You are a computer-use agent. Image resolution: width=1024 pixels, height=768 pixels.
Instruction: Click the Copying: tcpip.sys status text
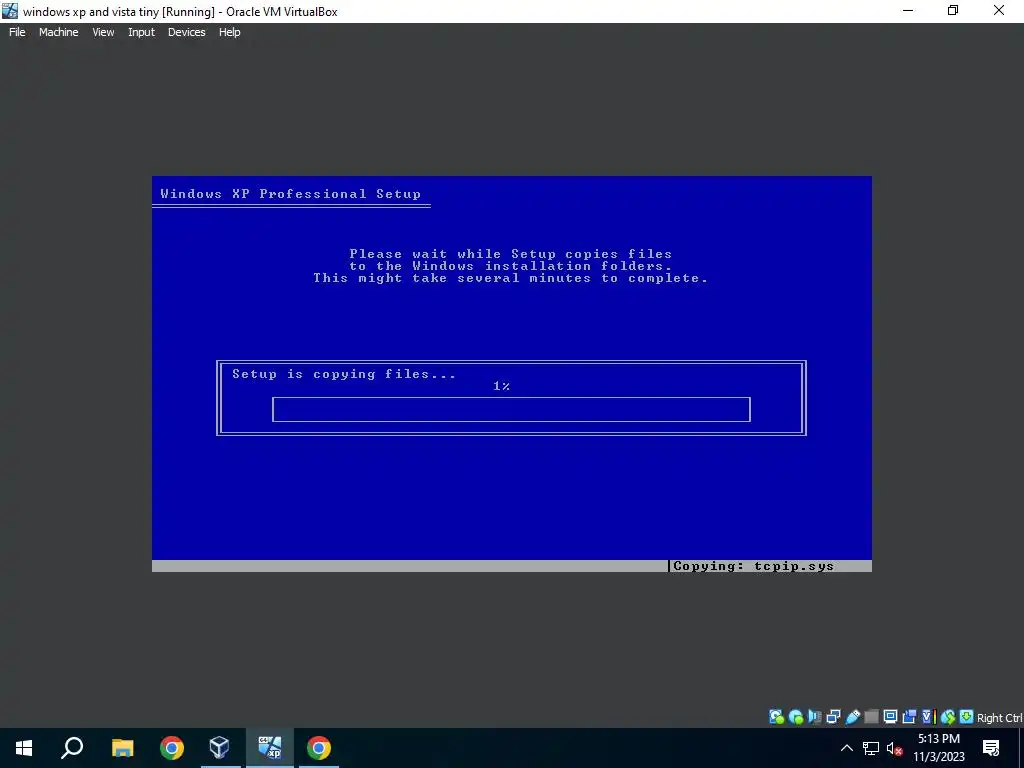(x=754, y=566)
